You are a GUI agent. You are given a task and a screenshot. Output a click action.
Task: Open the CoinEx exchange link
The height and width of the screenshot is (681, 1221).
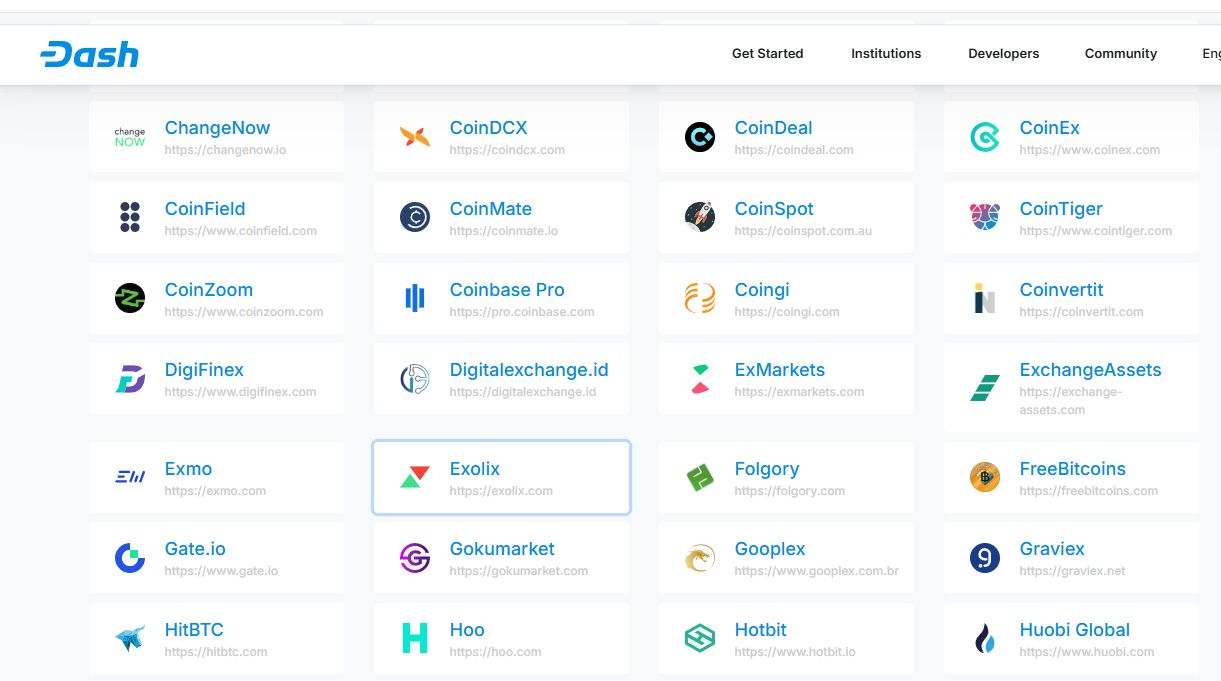1049,128
